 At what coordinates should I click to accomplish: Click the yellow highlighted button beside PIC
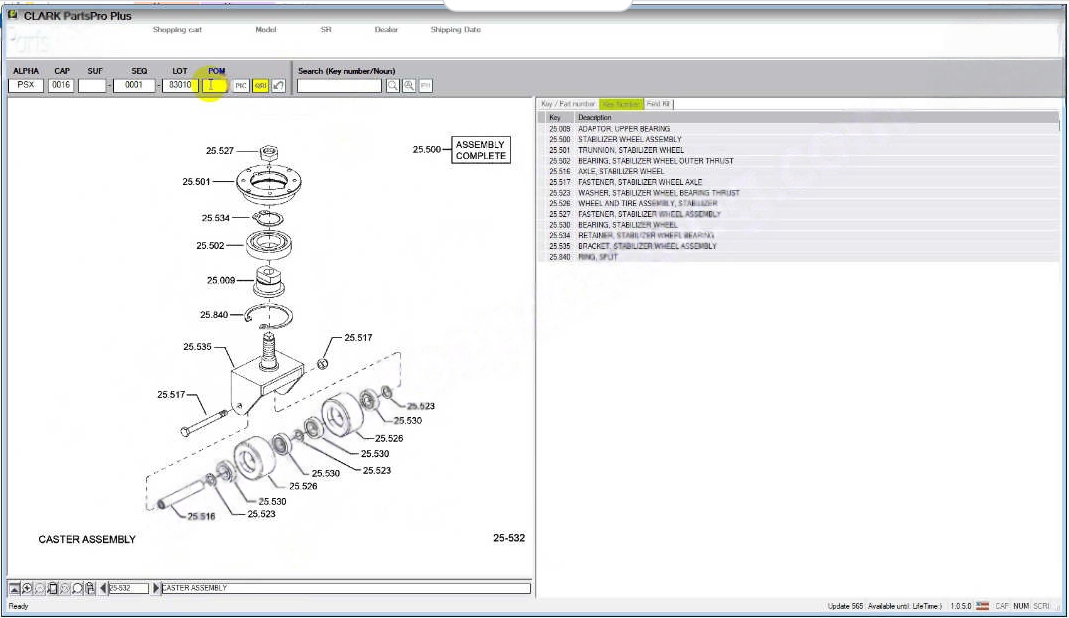(x=260, y=86)
